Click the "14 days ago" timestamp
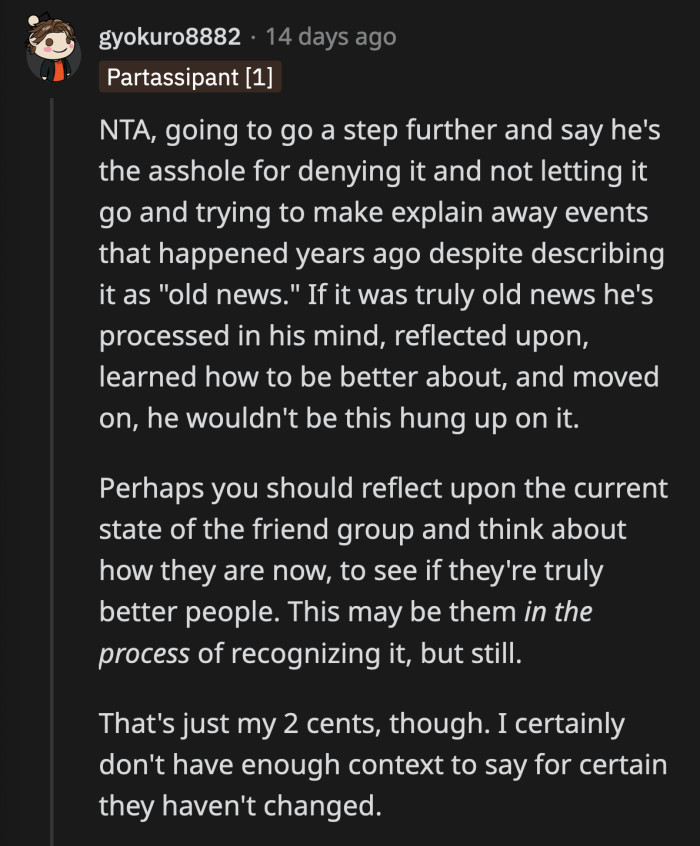The image size is (700, 846). click(x=331, y=38)
